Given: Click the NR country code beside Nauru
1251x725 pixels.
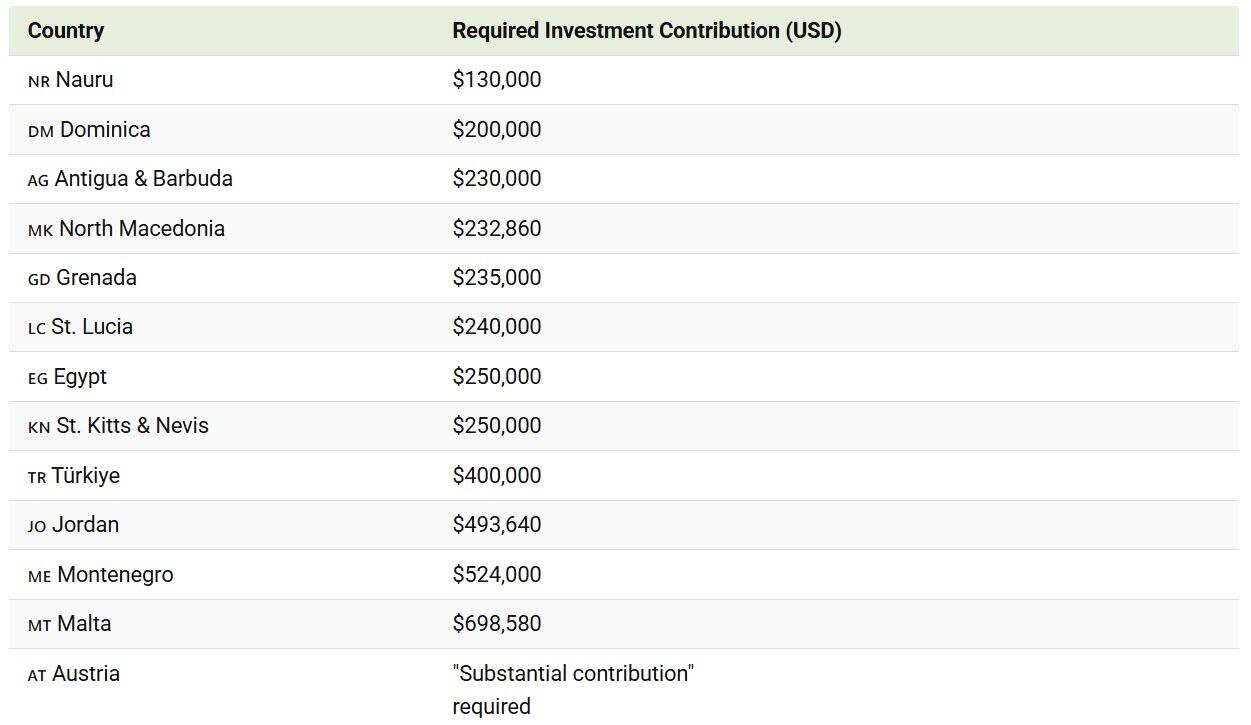Looking at the screenshot, I should click(x=39, y=82).
